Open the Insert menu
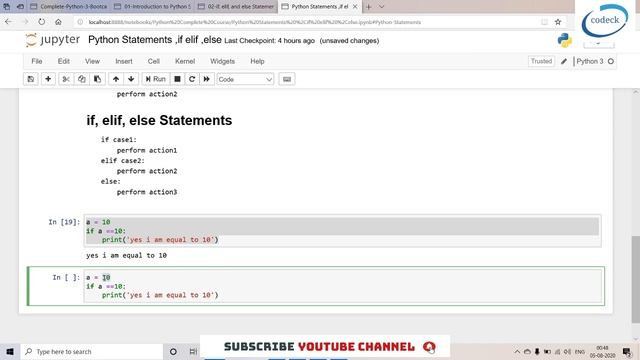 [124, 61]
